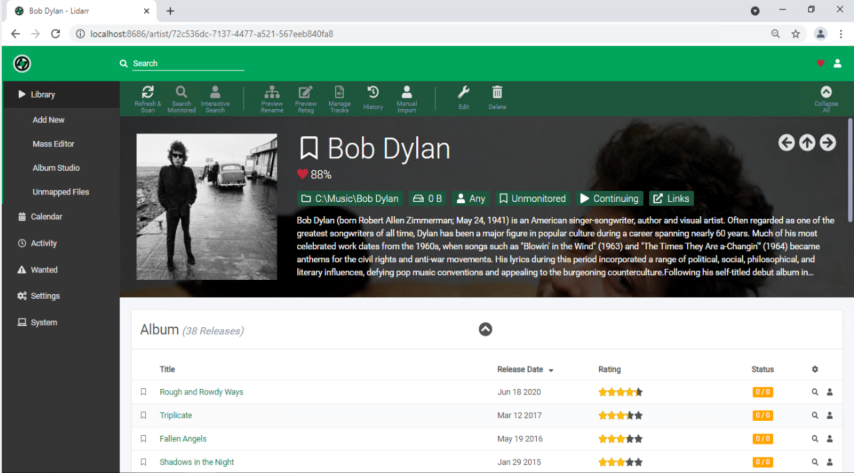Click Refresh & Scan toolbar icon
854x473 pixels.
[x=148, y=99]
